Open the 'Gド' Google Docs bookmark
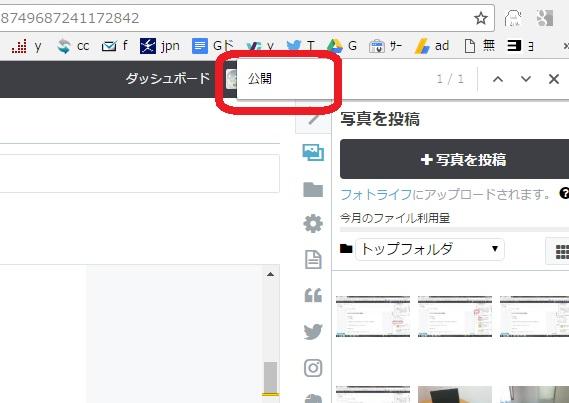Screen dimensions: 569x403 tap(213, 46)
